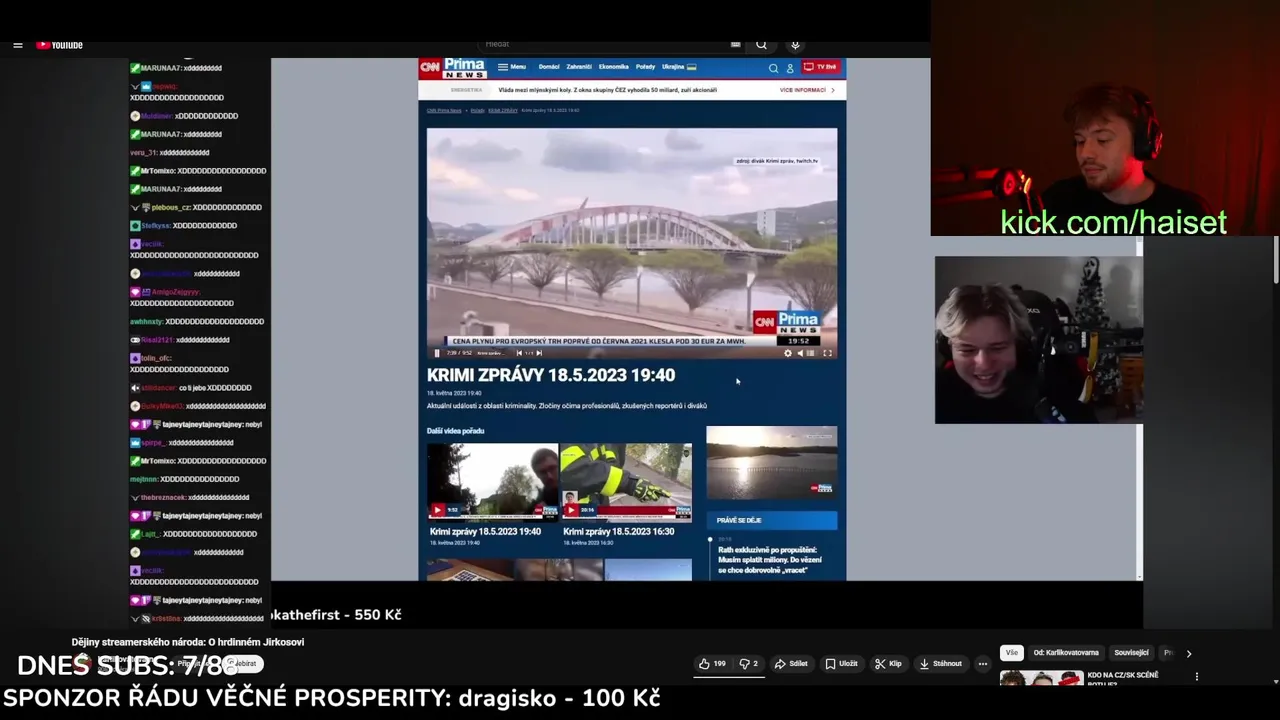
Task: Click the Krimi zprávy 18.5.2023 19:40 heading
Action: tap(551, 375)
